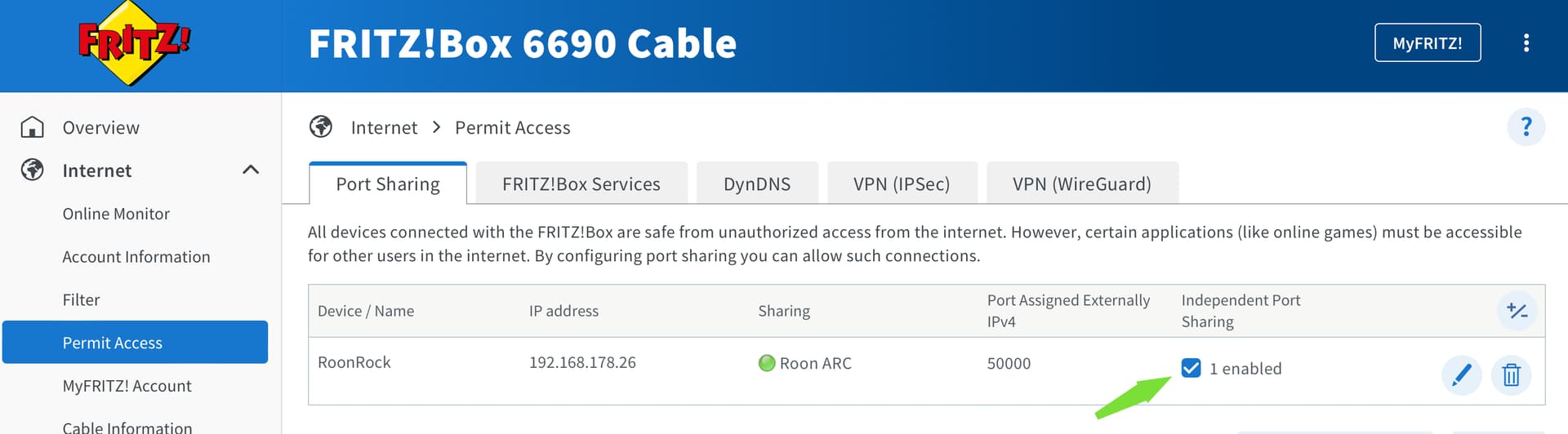Go to Account Information page
The height and width of the screenshot is (434, 1568).
click(136, 257)
